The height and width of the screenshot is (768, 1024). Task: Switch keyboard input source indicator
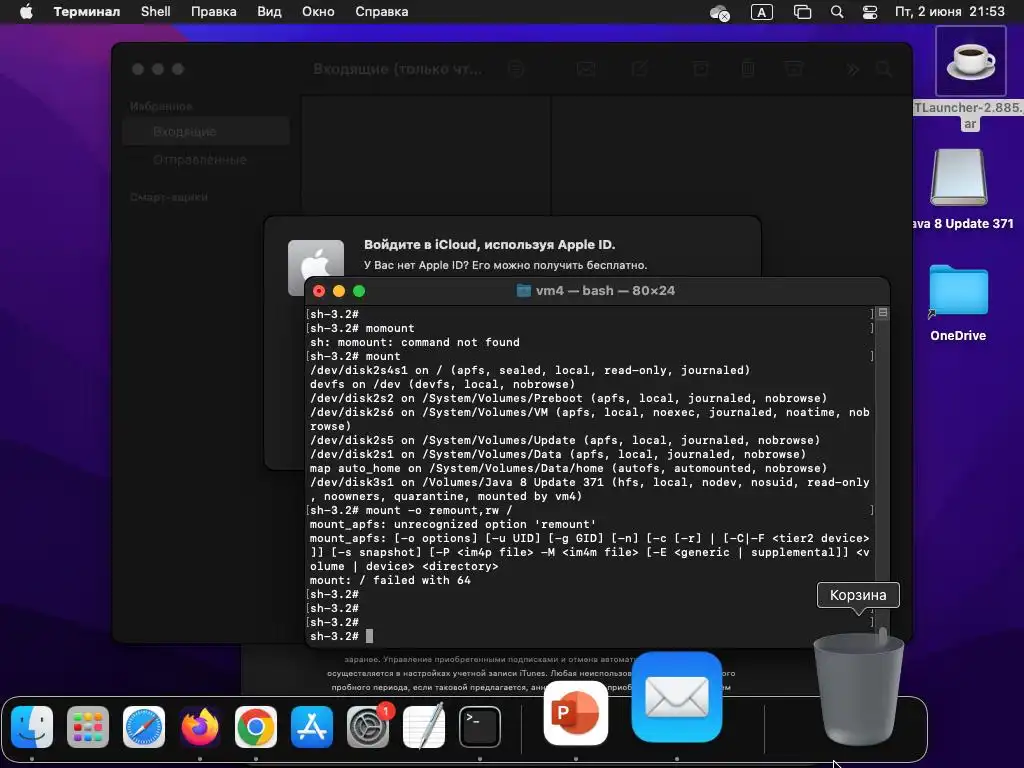(761, 12)
